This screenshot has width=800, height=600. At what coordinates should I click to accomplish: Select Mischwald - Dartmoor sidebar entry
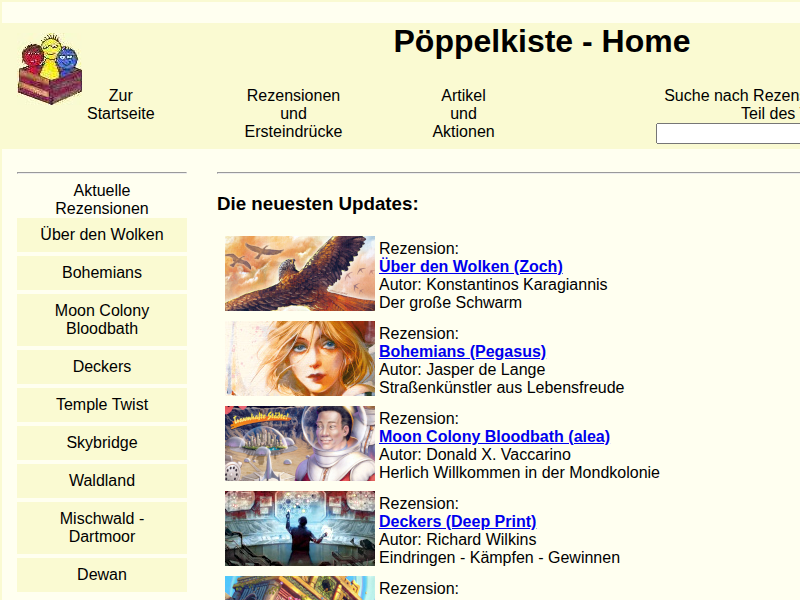[x=102, y=528]
